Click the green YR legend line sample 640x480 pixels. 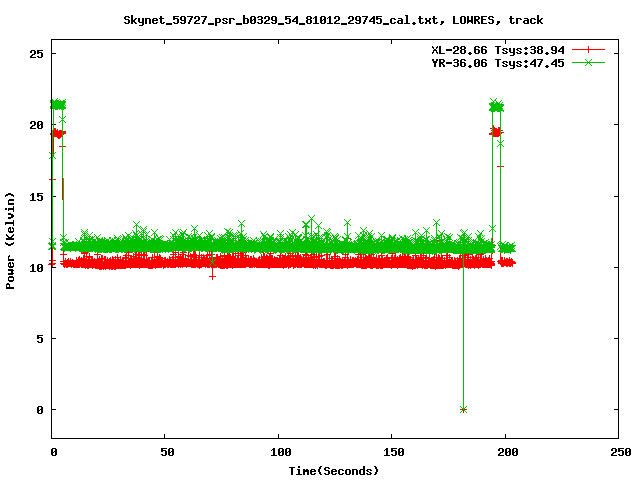(x=588, y=62)
